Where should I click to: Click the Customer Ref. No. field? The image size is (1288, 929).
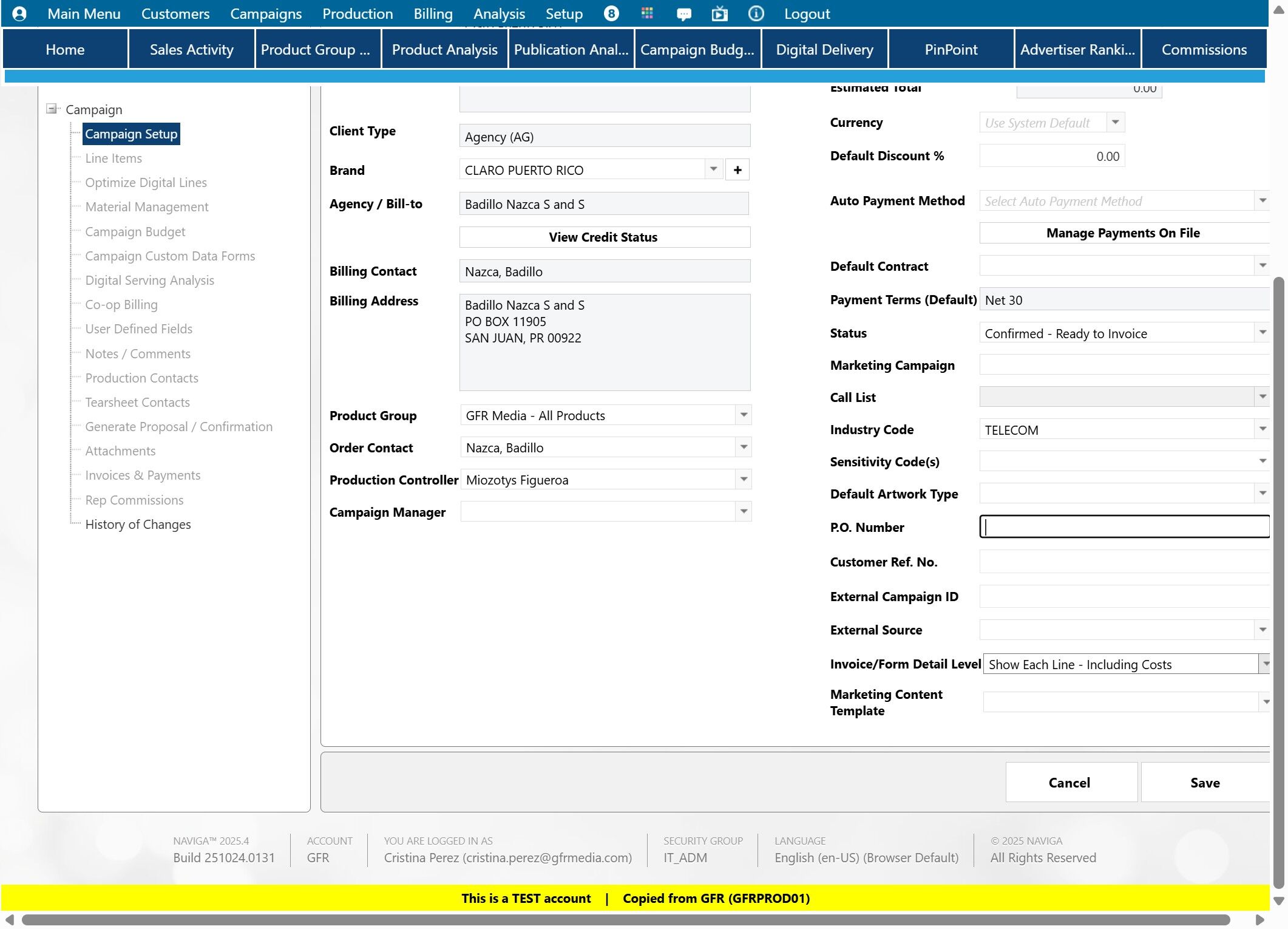coord(1123,562)
